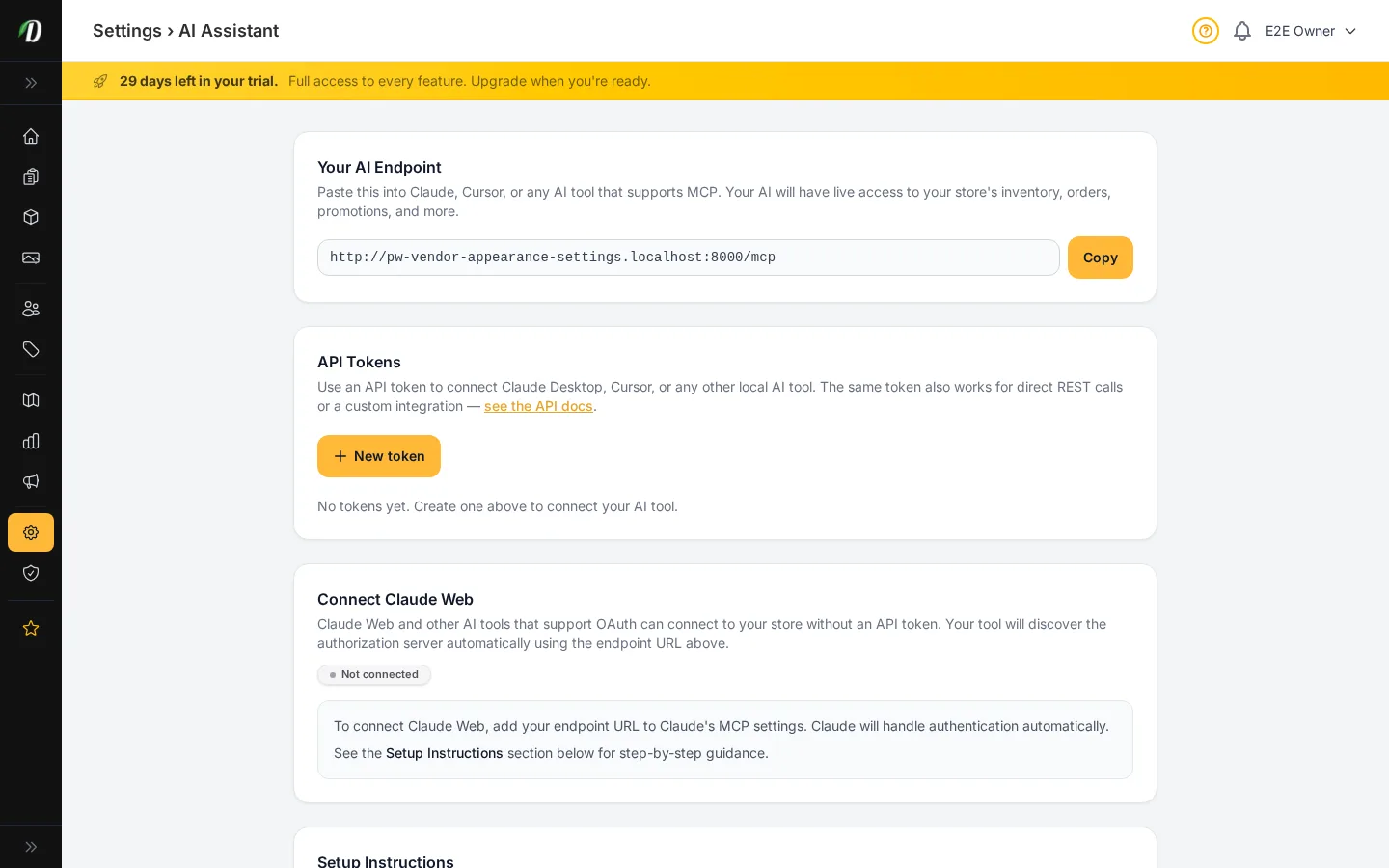Copy the AI endpoint URL
Image resolution: width=1389 pixels, height=868 pixels.
(1101, 258)
